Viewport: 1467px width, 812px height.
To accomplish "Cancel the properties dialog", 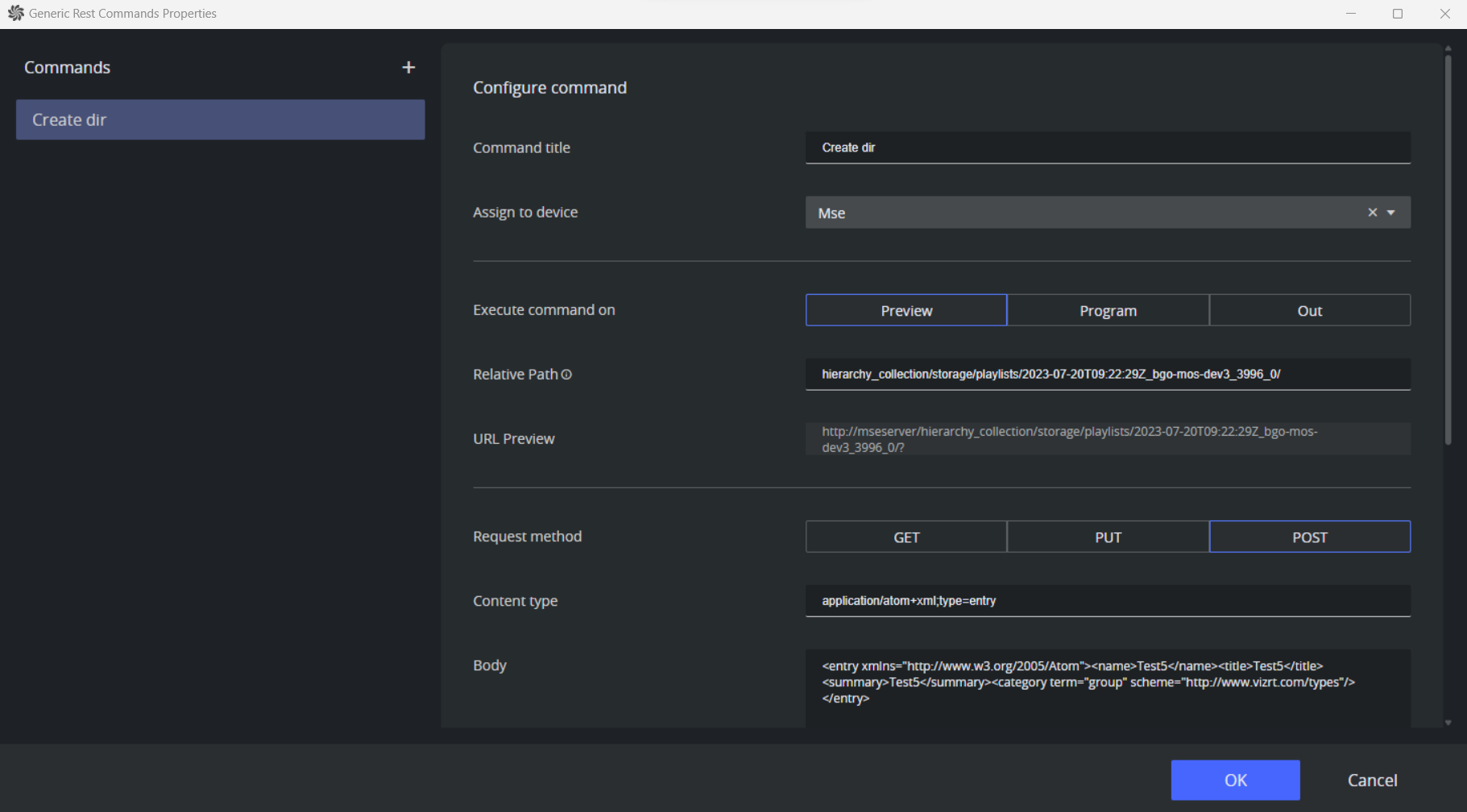I will click(1372, 780).
